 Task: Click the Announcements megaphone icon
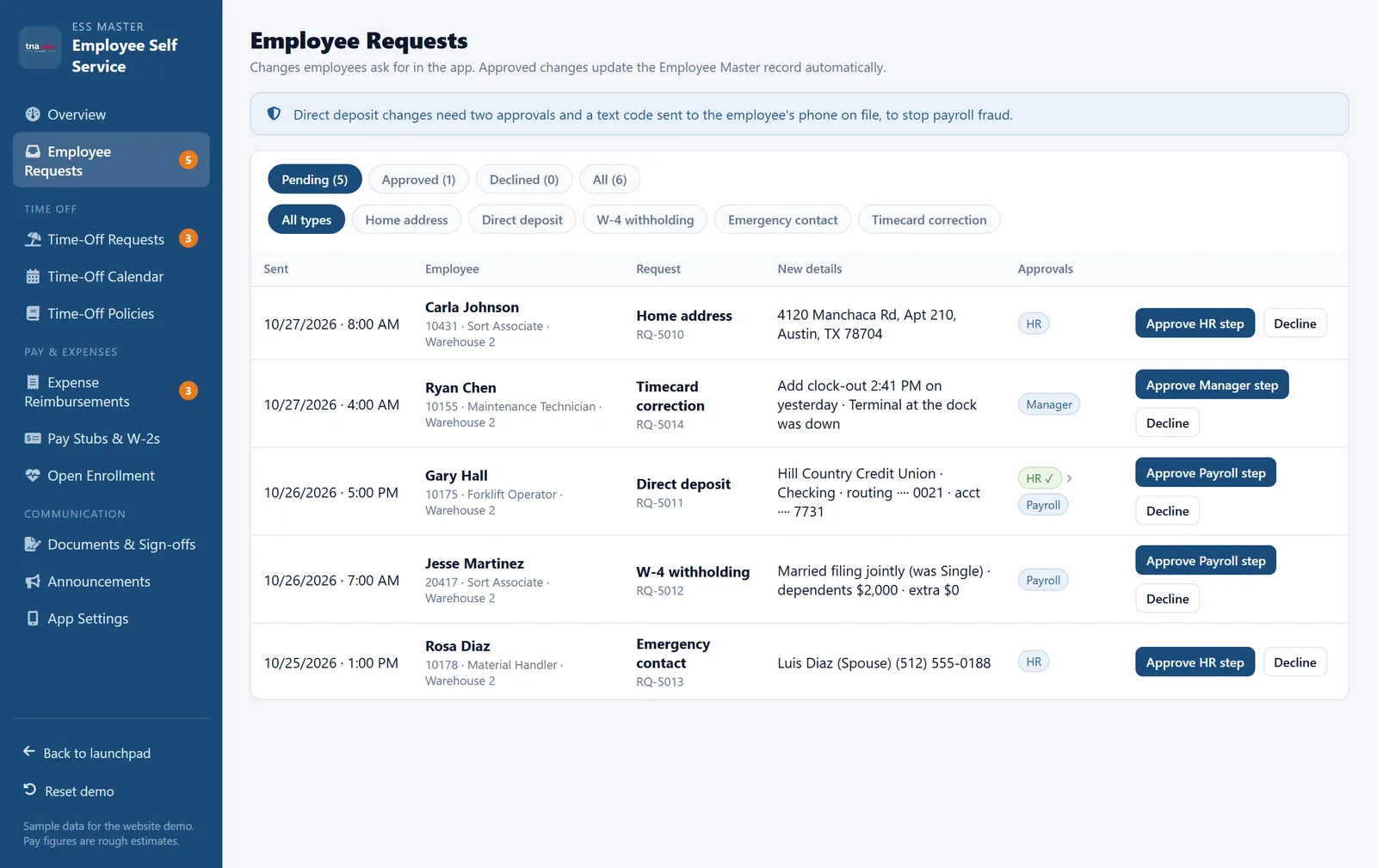tap(33, 582)
